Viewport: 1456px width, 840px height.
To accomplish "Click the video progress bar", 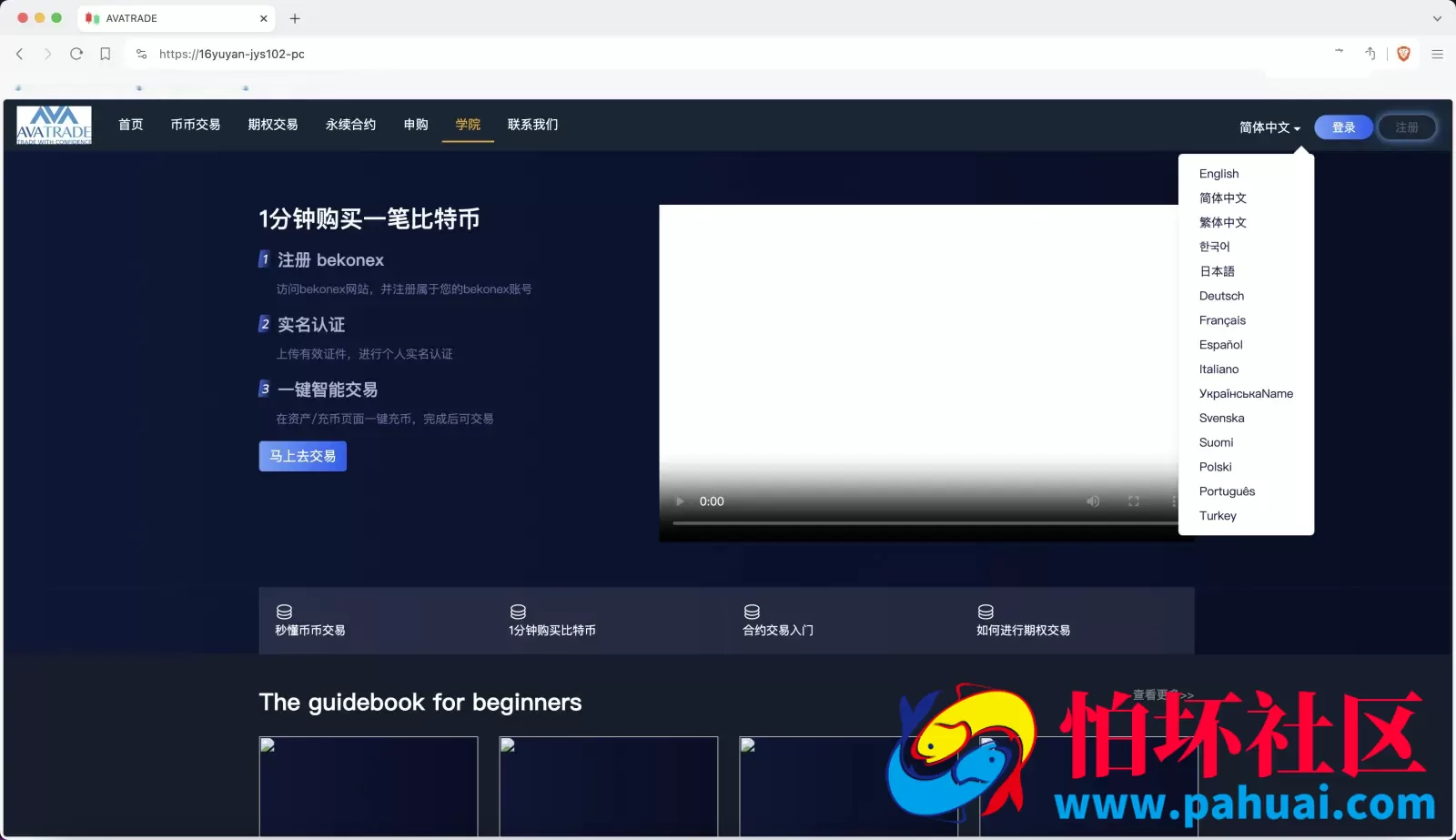I will (925, 523).
